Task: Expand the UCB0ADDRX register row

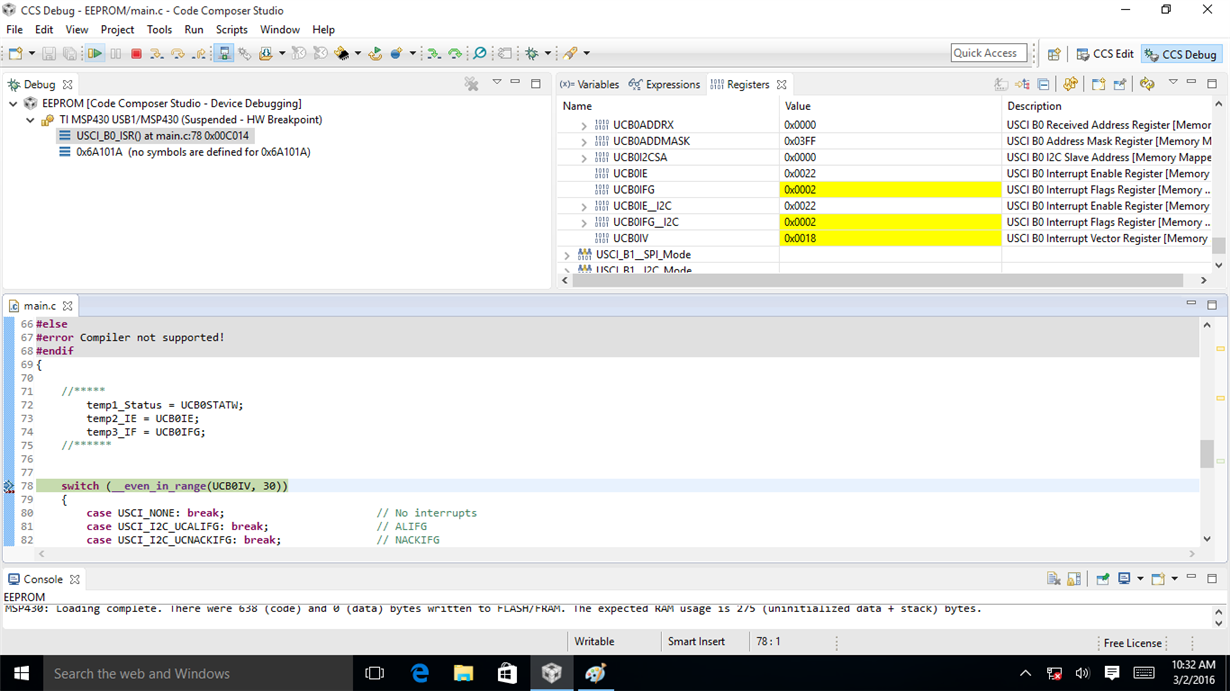Action: [x=584, y=126]
